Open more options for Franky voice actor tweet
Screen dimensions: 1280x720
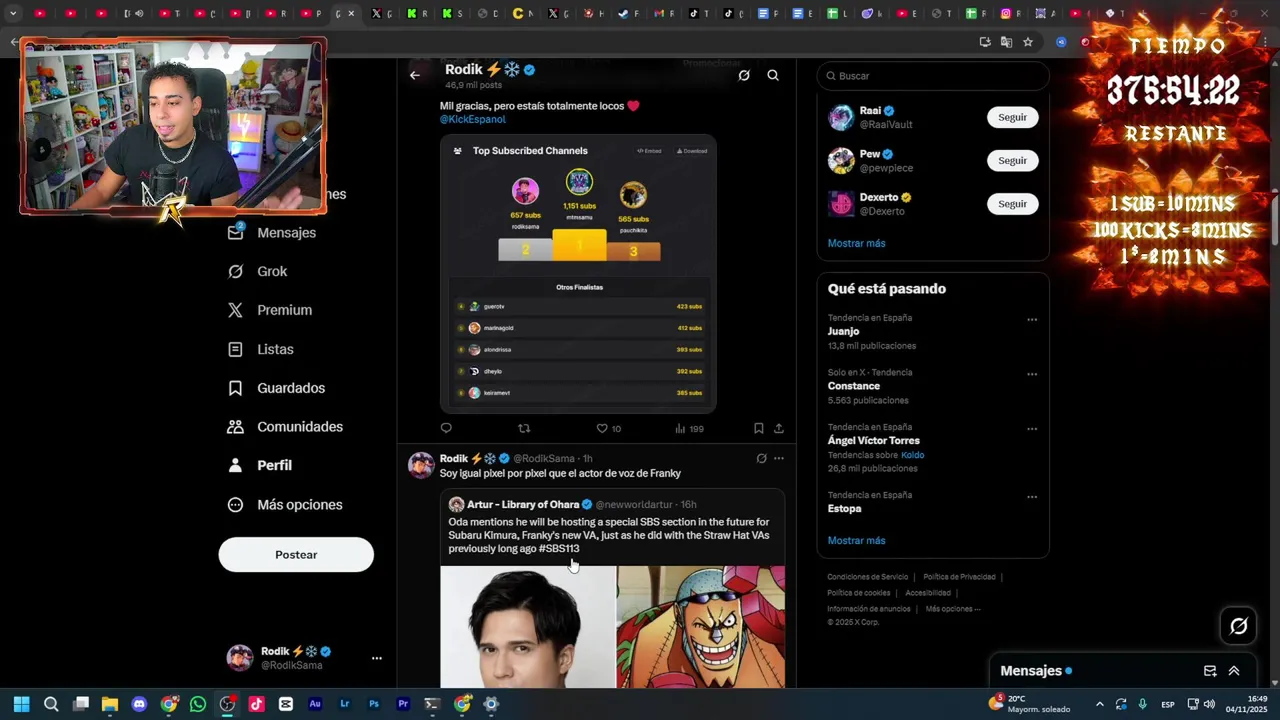click(779, 458)
